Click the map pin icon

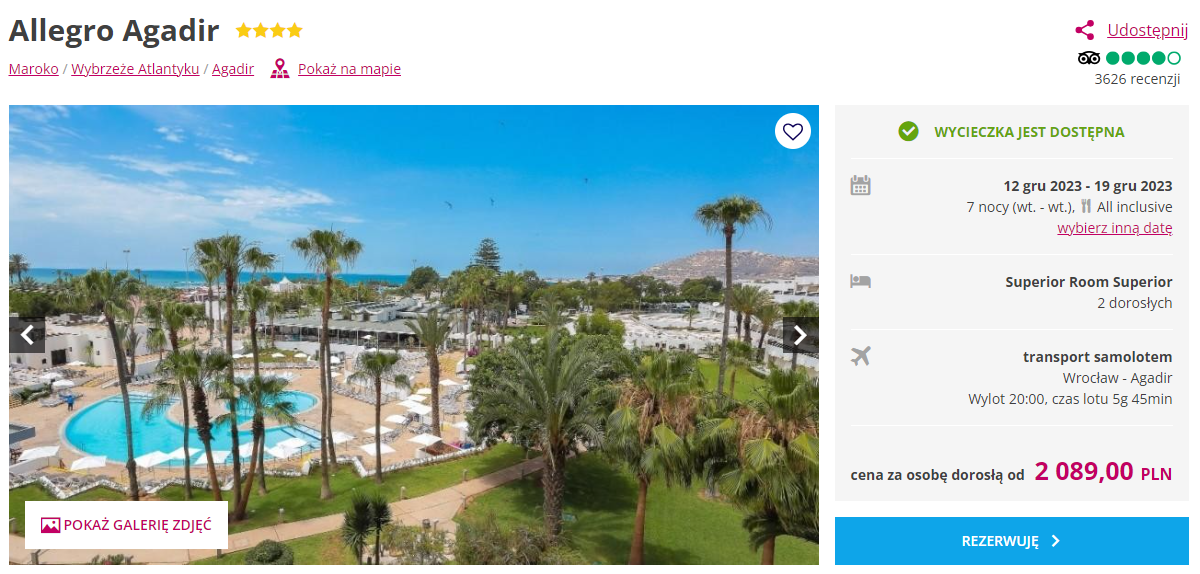coord(280,69)
